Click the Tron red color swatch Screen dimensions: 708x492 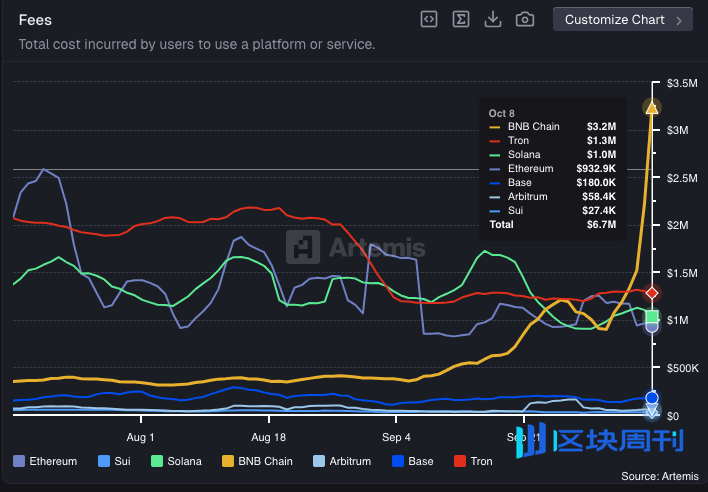pyautogui.click(x=460, y=461)
